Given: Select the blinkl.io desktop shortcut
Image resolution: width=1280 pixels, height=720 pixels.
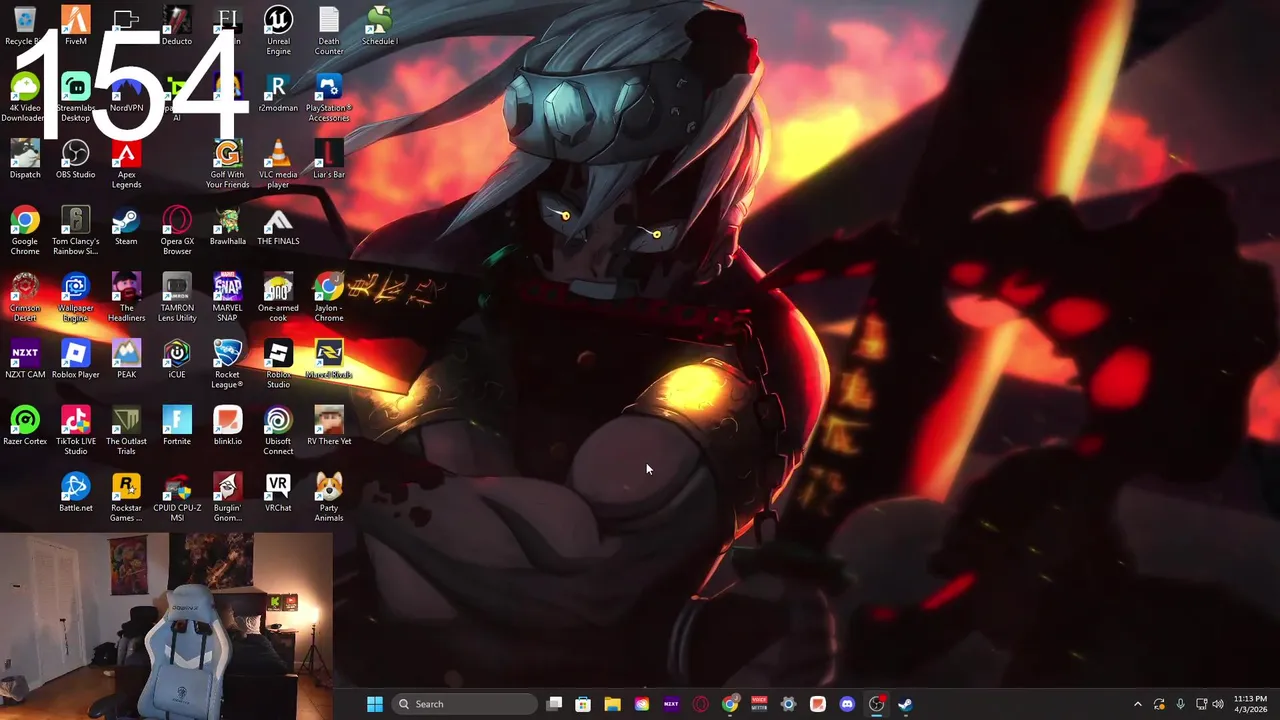Looking at the screenshot, I should click(227, 427).
